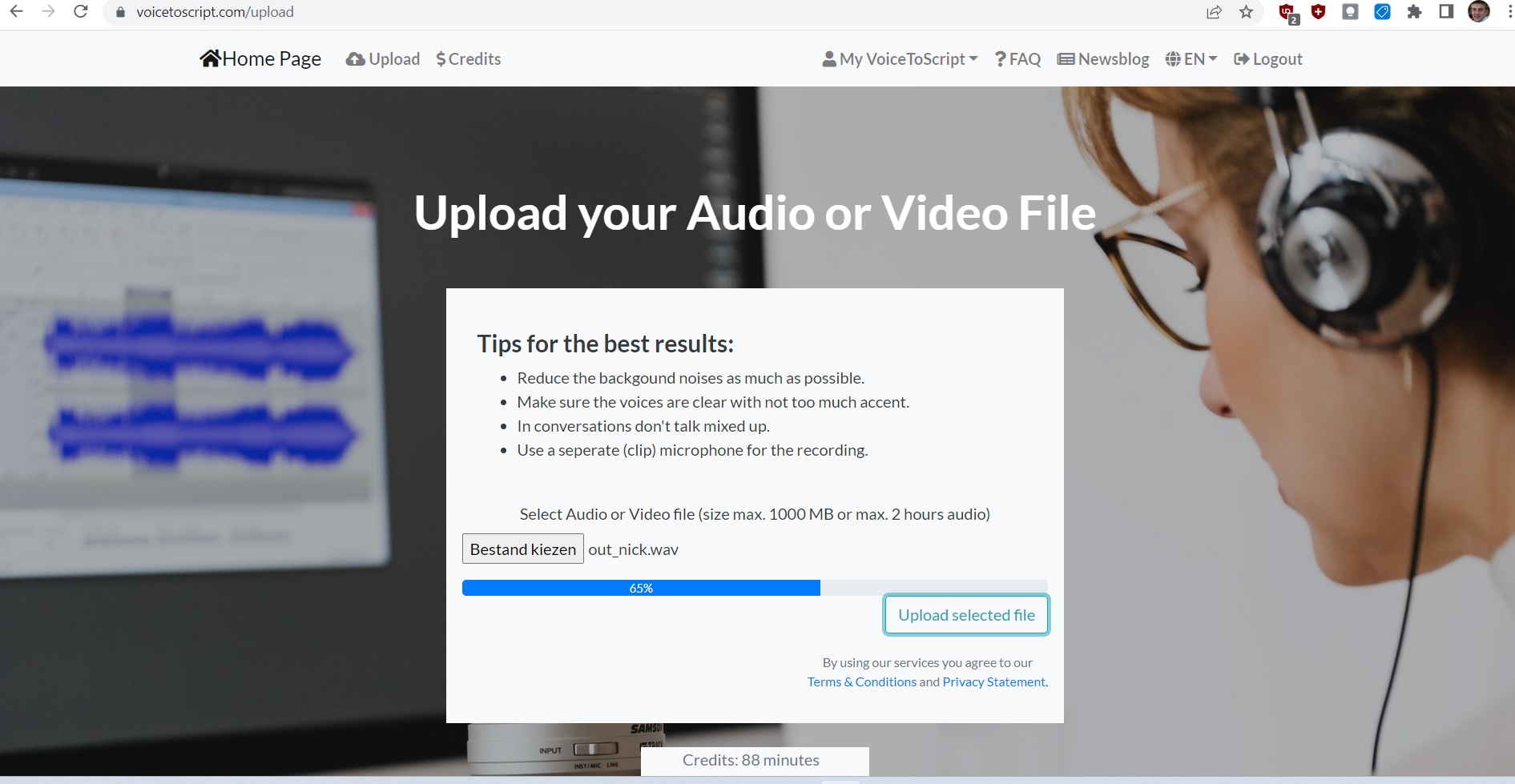The height and width of the screenshot is (784, 1515).
Task: Share this page via share icon
Action: [1215, 12]
